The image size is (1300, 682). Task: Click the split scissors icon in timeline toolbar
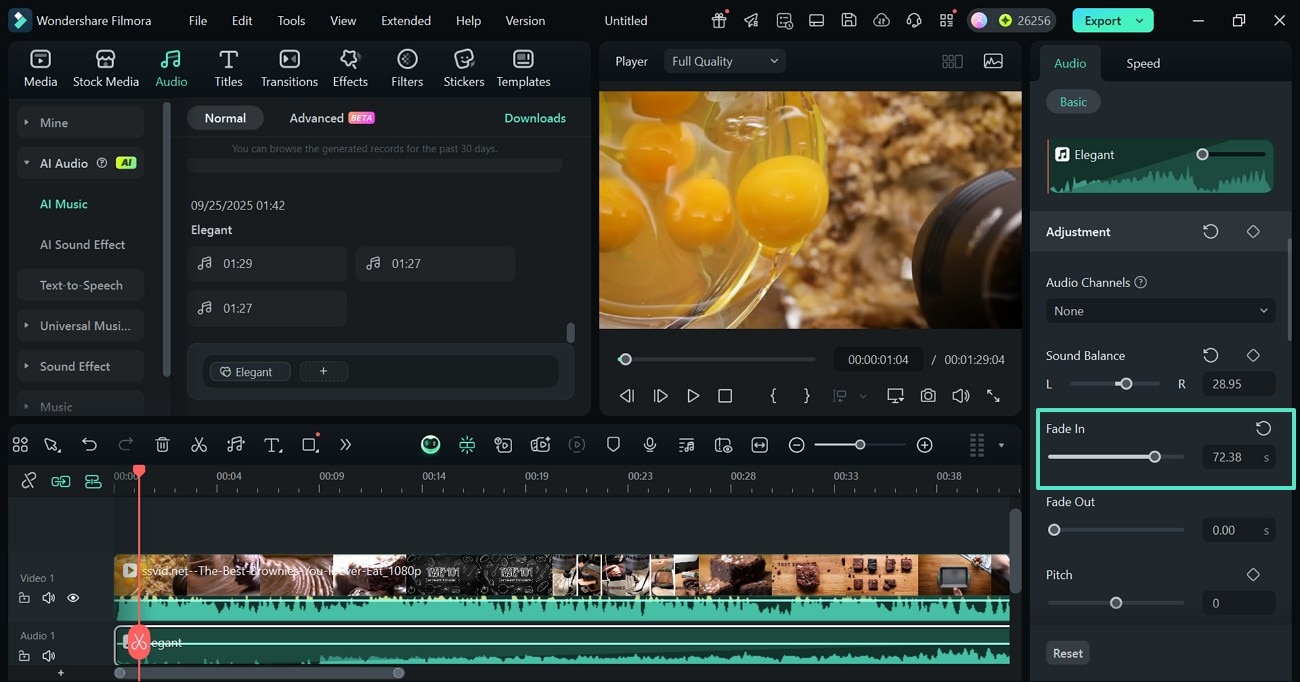(x=199, y=445)
